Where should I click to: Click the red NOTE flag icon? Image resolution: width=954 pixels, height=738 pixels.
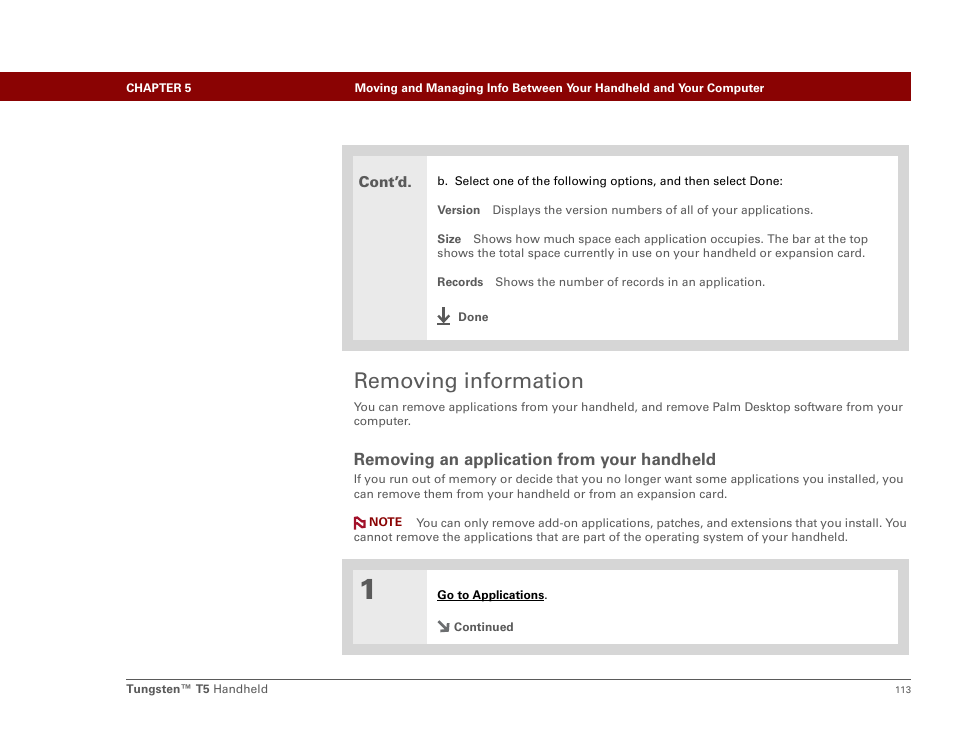pyautogui.click(x=360, y=523)
